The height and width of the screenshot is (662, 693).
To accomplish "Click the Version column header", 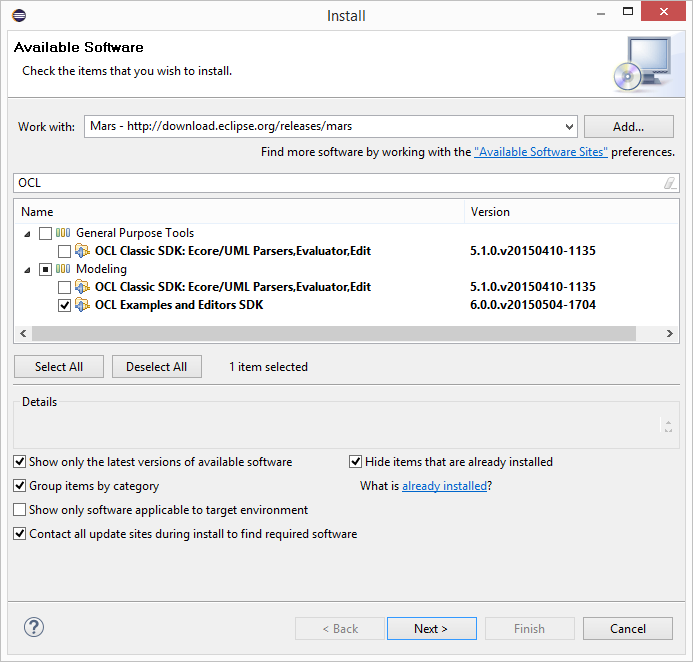I will coord(571,212).
